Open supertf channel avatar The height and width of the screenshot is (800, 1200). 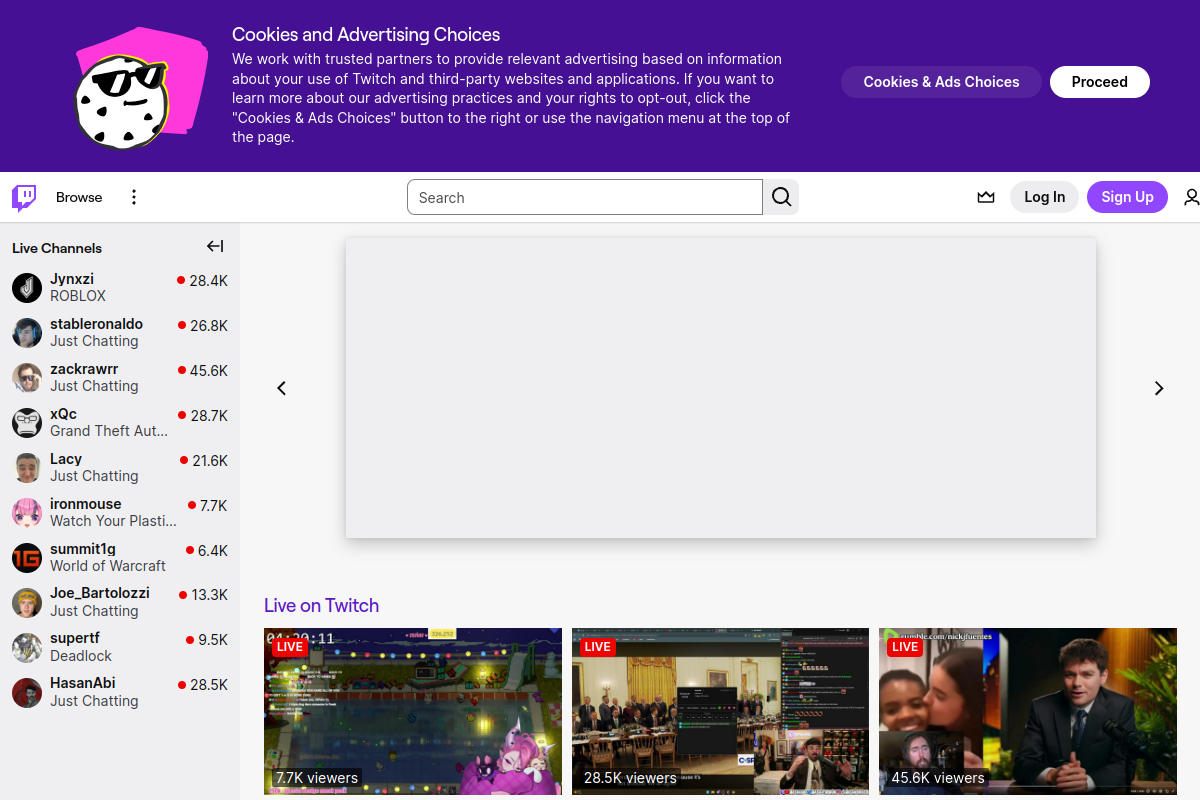coord(27,648)
